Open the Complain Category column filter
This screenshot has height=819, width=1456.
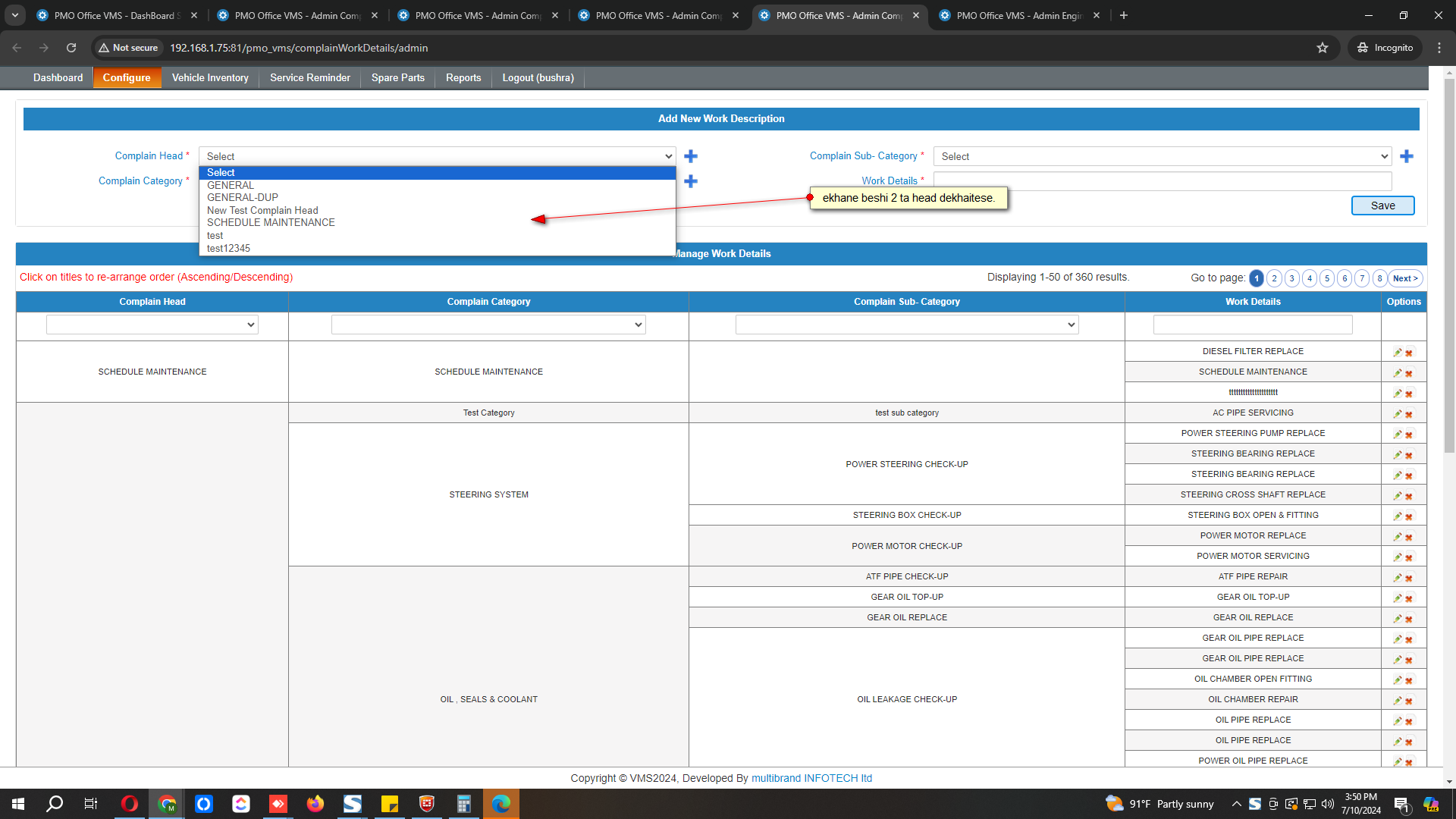[x=488, y=325]
